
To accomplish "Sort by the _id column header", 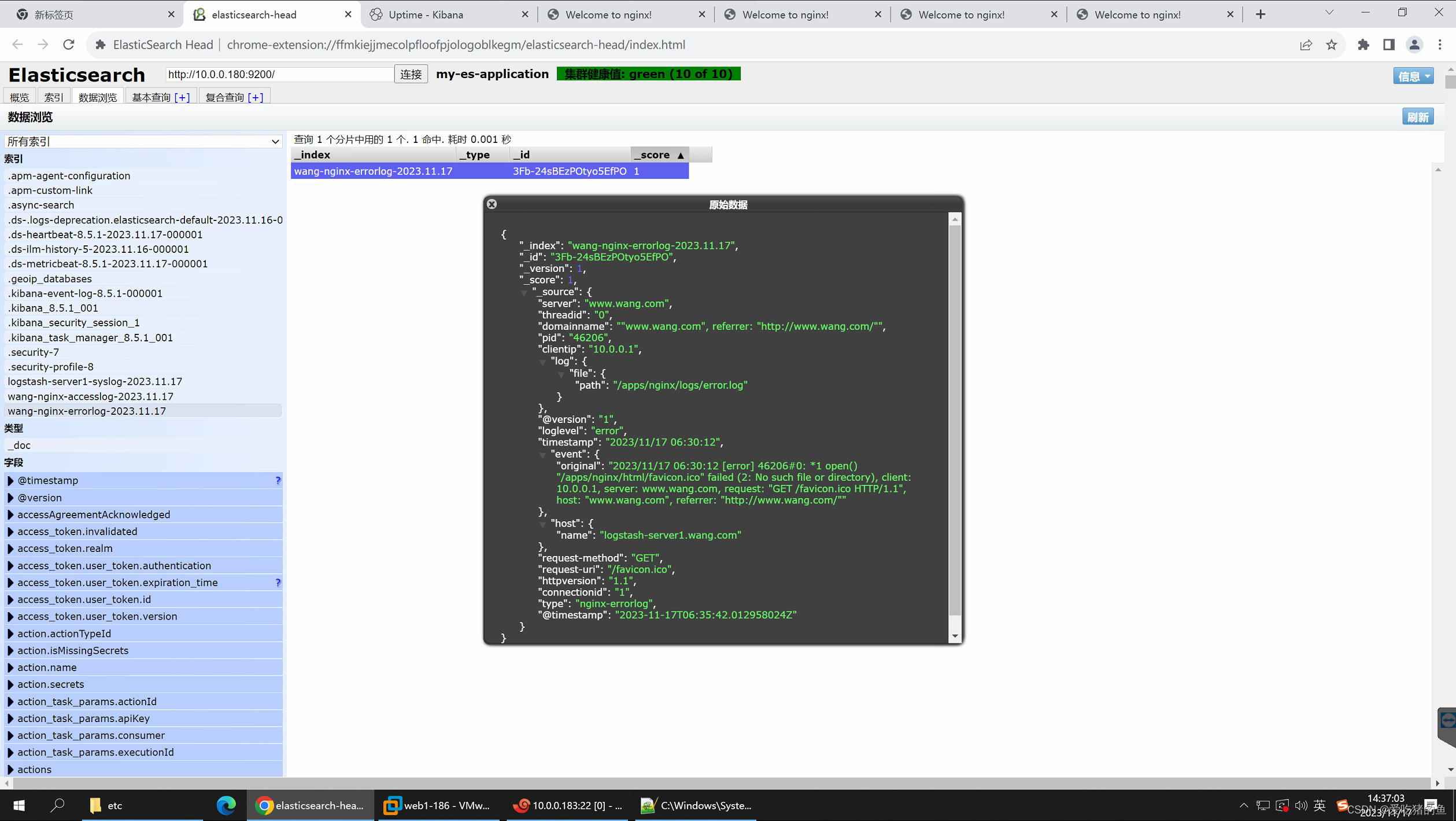I will point(570,155).
